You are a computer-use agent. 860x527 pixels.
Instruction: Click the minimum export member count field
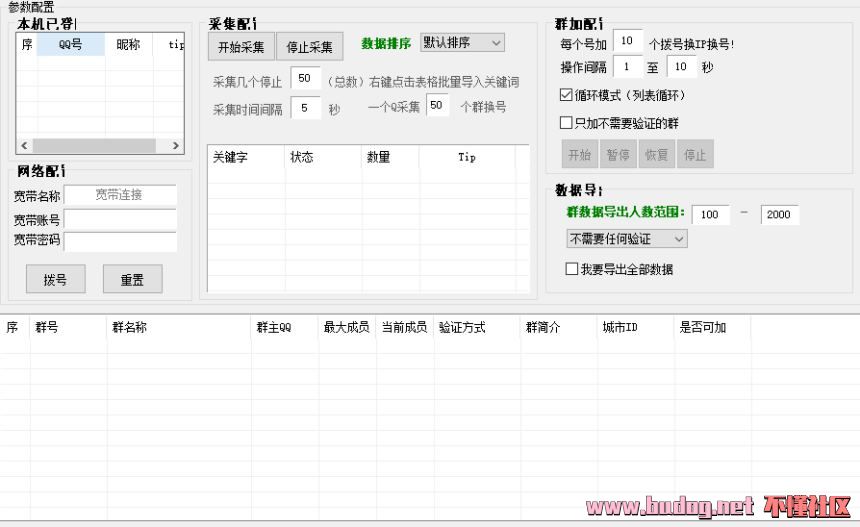point(710,215)
